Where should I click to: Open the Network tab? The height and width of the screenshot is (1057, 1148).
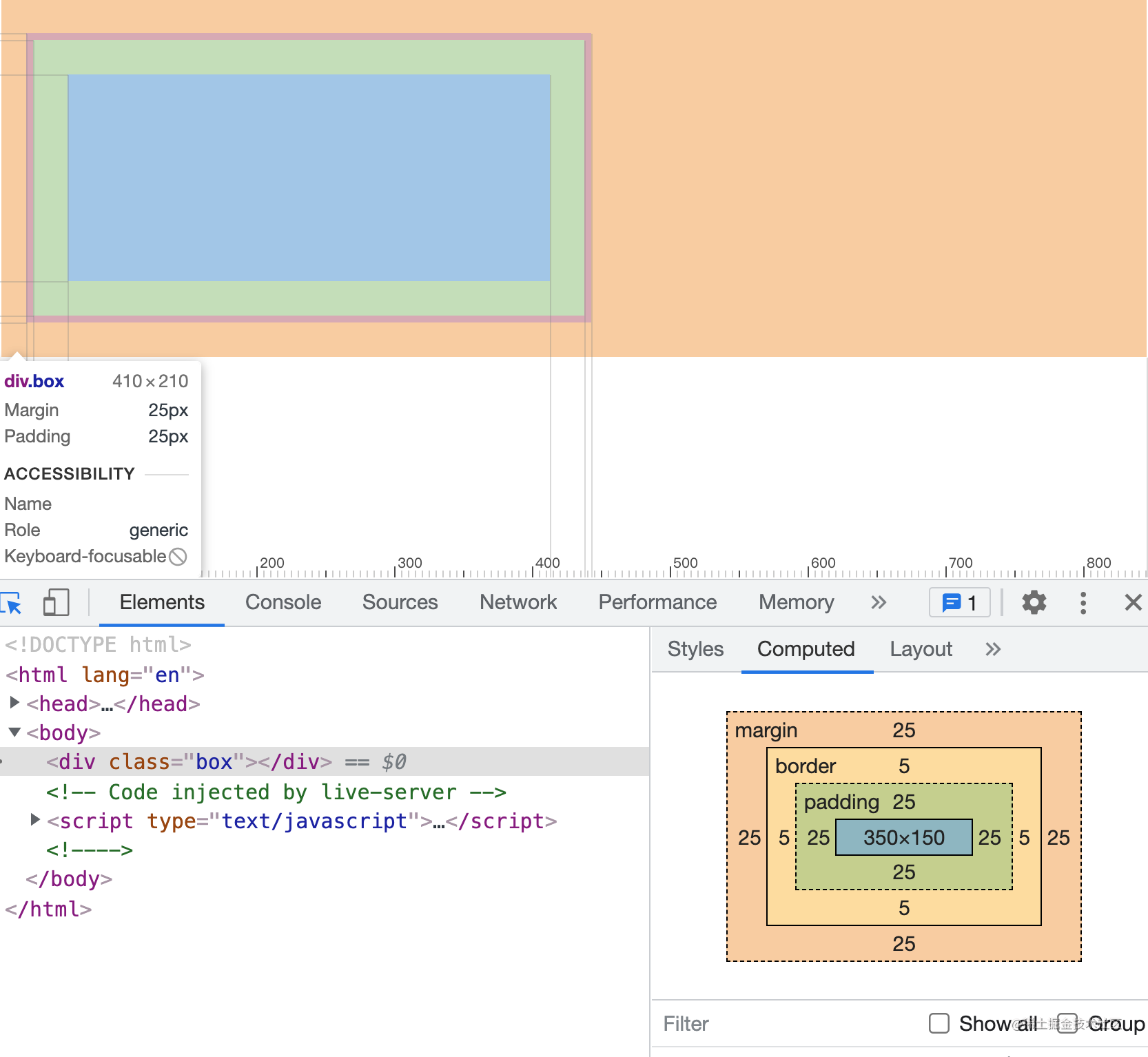[518, 603]
